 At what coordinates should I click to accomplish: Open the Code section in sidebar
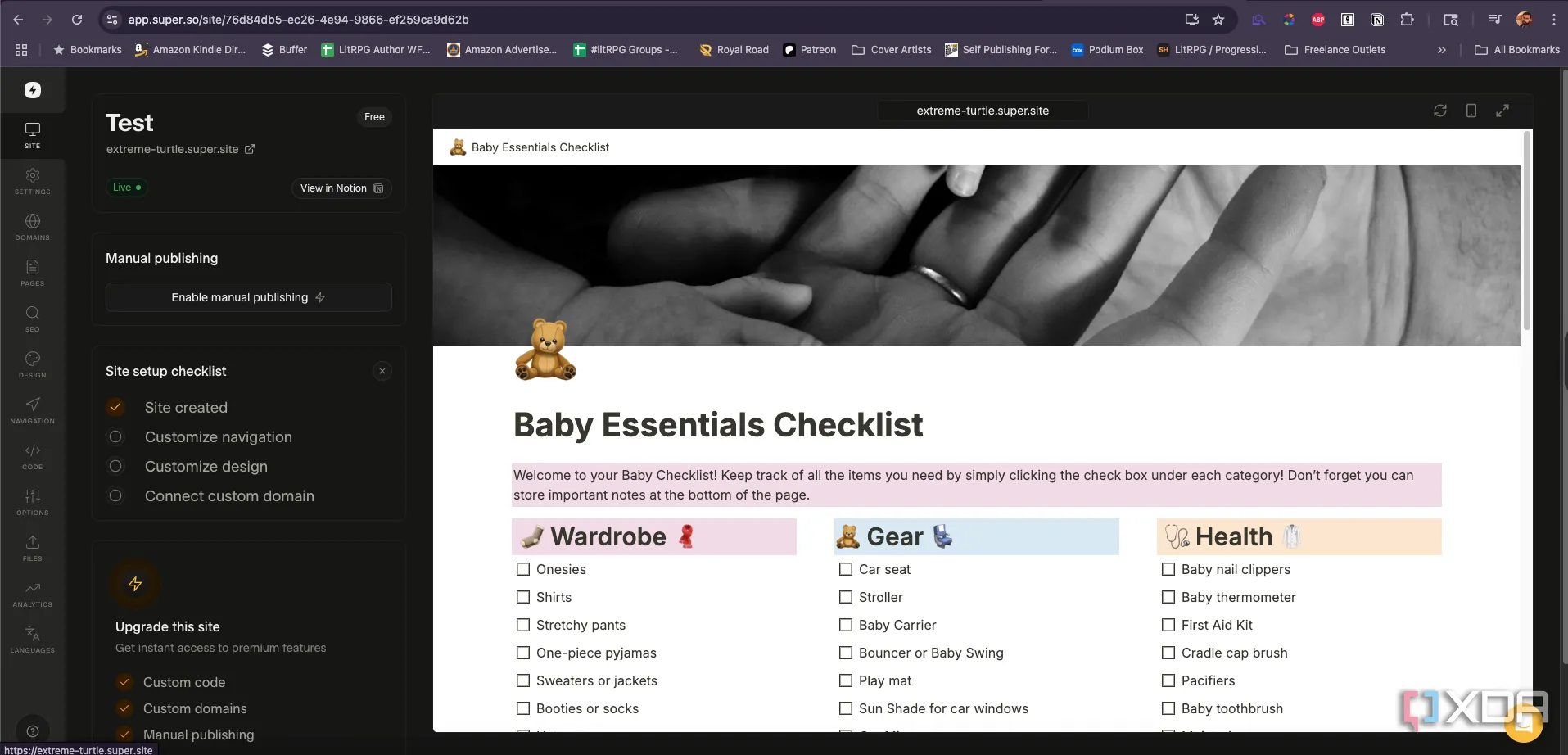(33, 456)
